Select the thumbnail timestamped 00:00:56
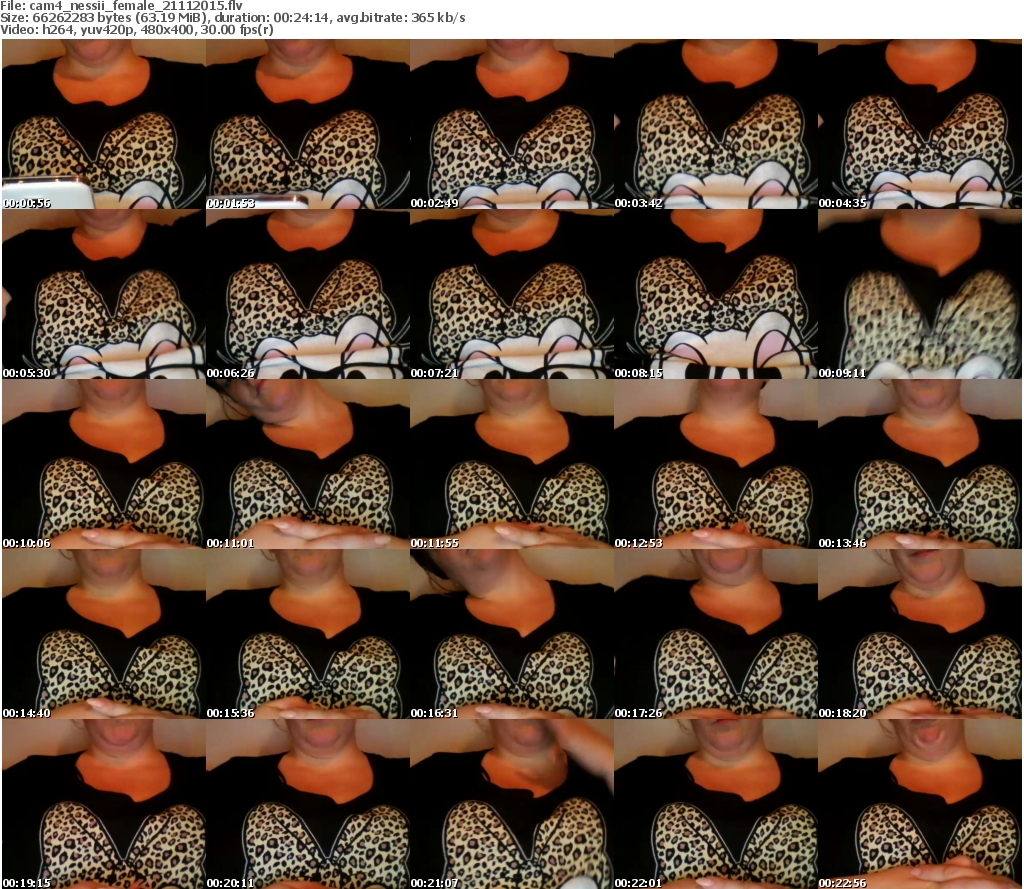Screen dimensions: 1024x889 pos(104,124)
